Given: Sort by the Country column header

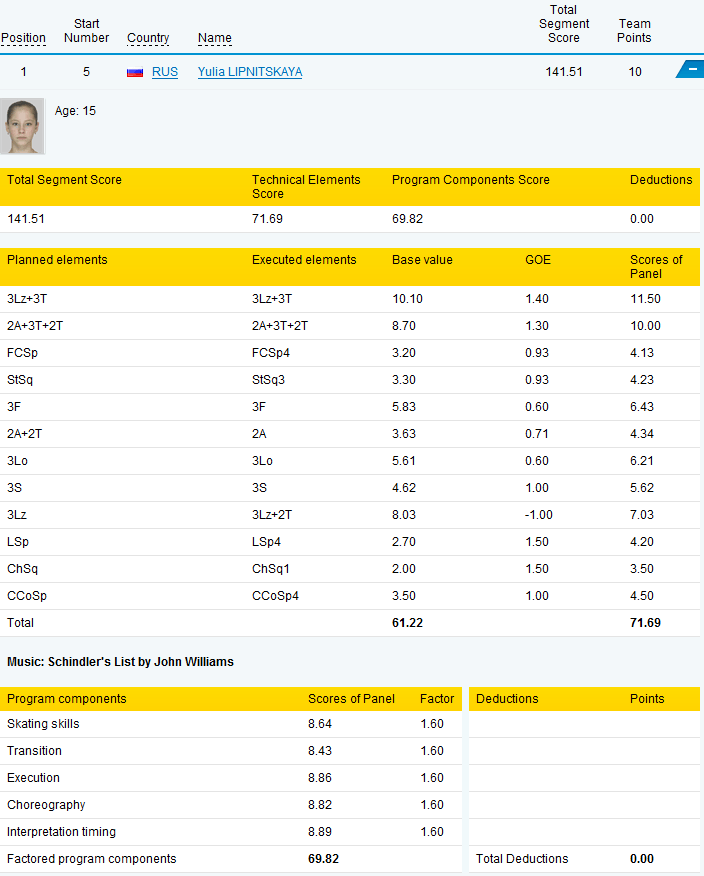Looking at the screenshot, I should click(148, 38).
